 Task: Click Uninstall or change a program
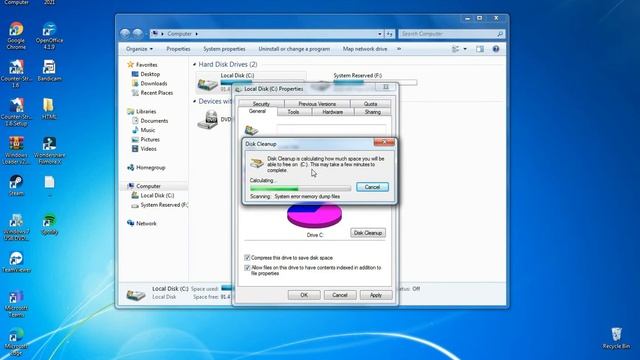(x=294, y=49)
